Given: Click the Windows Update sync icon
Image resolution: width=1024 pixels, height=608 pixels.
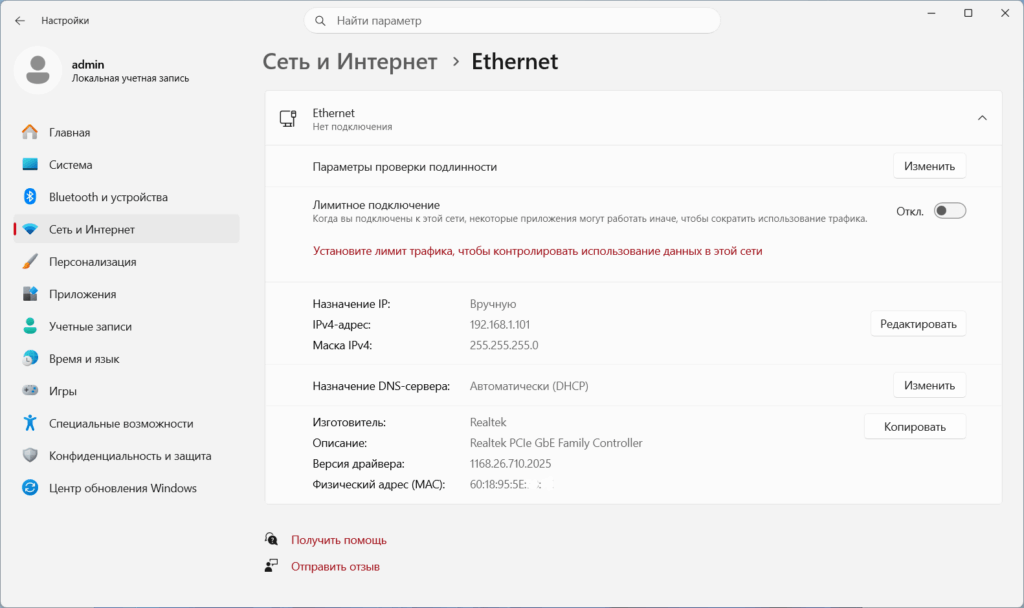Looking at the screenshot, I should [30, 488].
